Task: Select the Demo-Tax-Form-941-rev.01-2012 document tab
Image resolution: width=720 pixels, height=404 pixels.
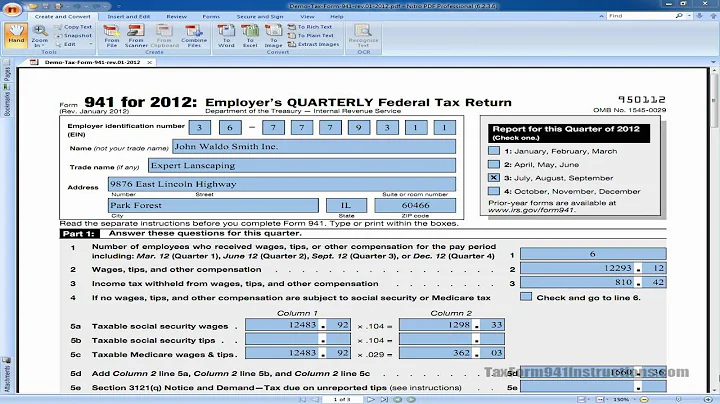Action: click(x=92, y=62)
